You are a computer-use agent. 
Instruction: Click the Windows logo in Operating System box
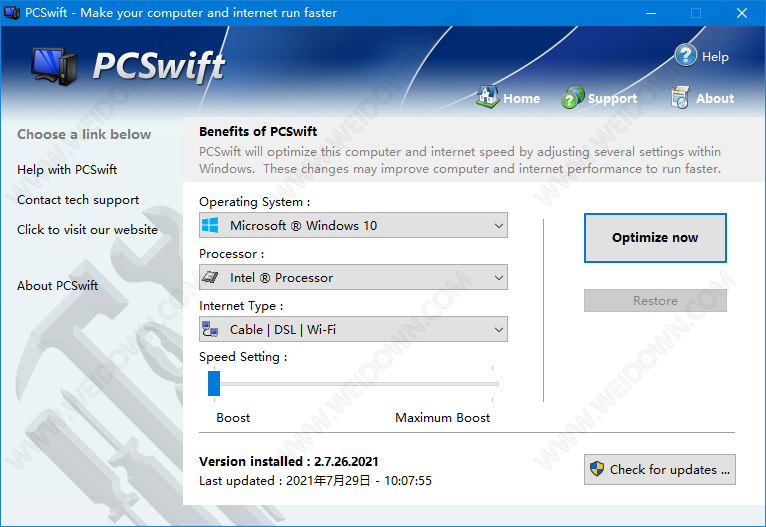210,225
